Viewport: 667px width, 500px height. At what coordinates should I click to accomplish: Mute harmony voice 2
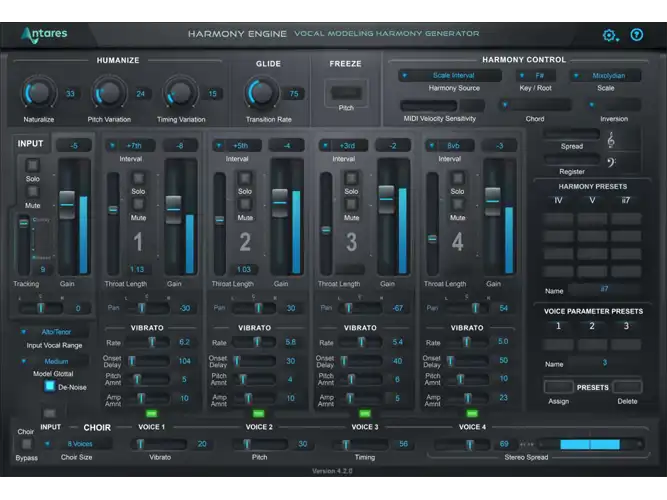(245, 204)
